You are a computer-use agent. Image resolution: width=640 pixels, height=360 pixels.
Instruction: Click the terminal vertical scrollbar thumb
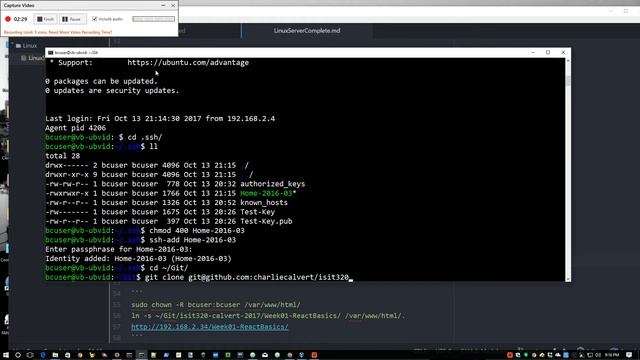pyautogui.click(x=568, y=80)
